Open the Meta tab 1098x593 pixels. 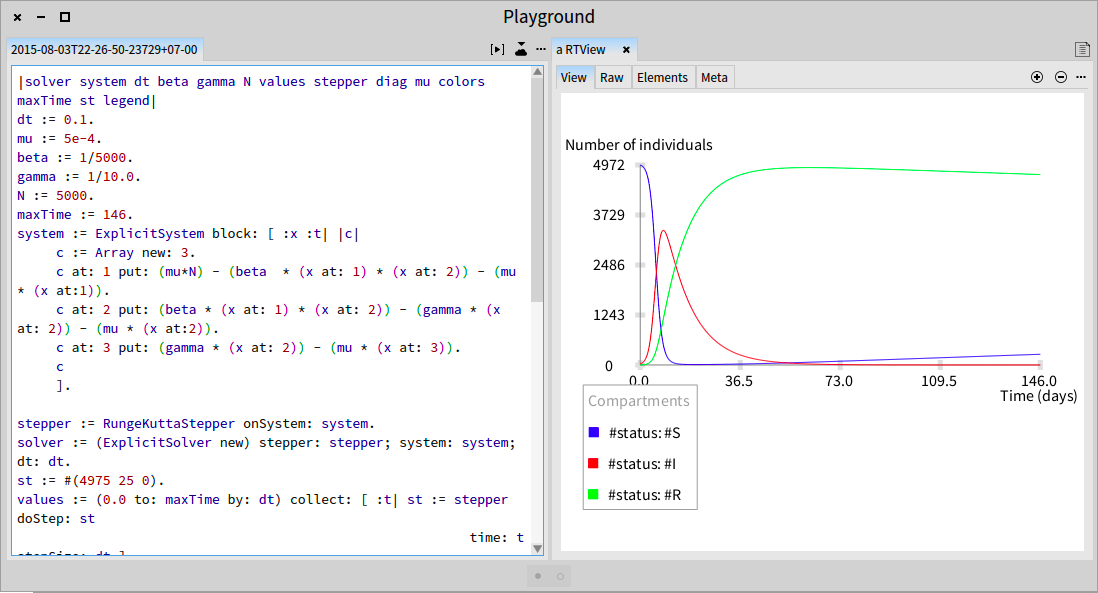click(714, 78)
